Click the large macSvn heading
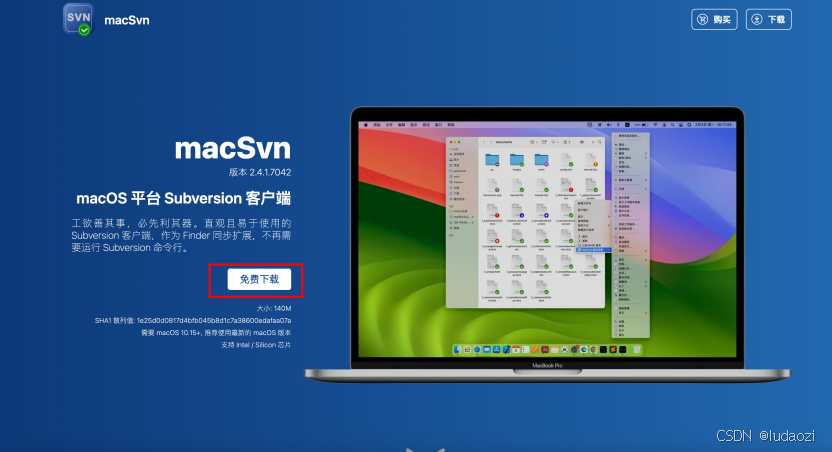The width and height of the screenshot is (832, 452). (x=233, y=149)
